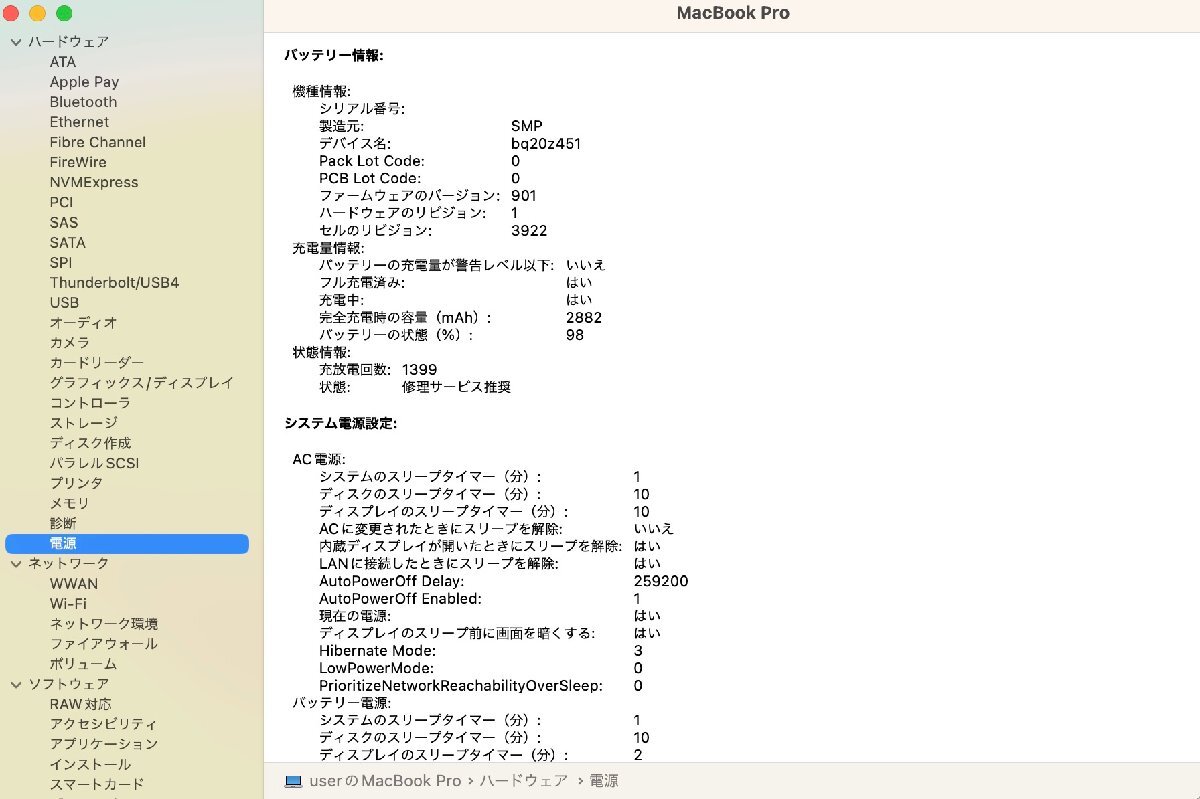Select メモリ in the sidebar
1200x799 pixels.
pyautogui.click(x=69, y=503)
